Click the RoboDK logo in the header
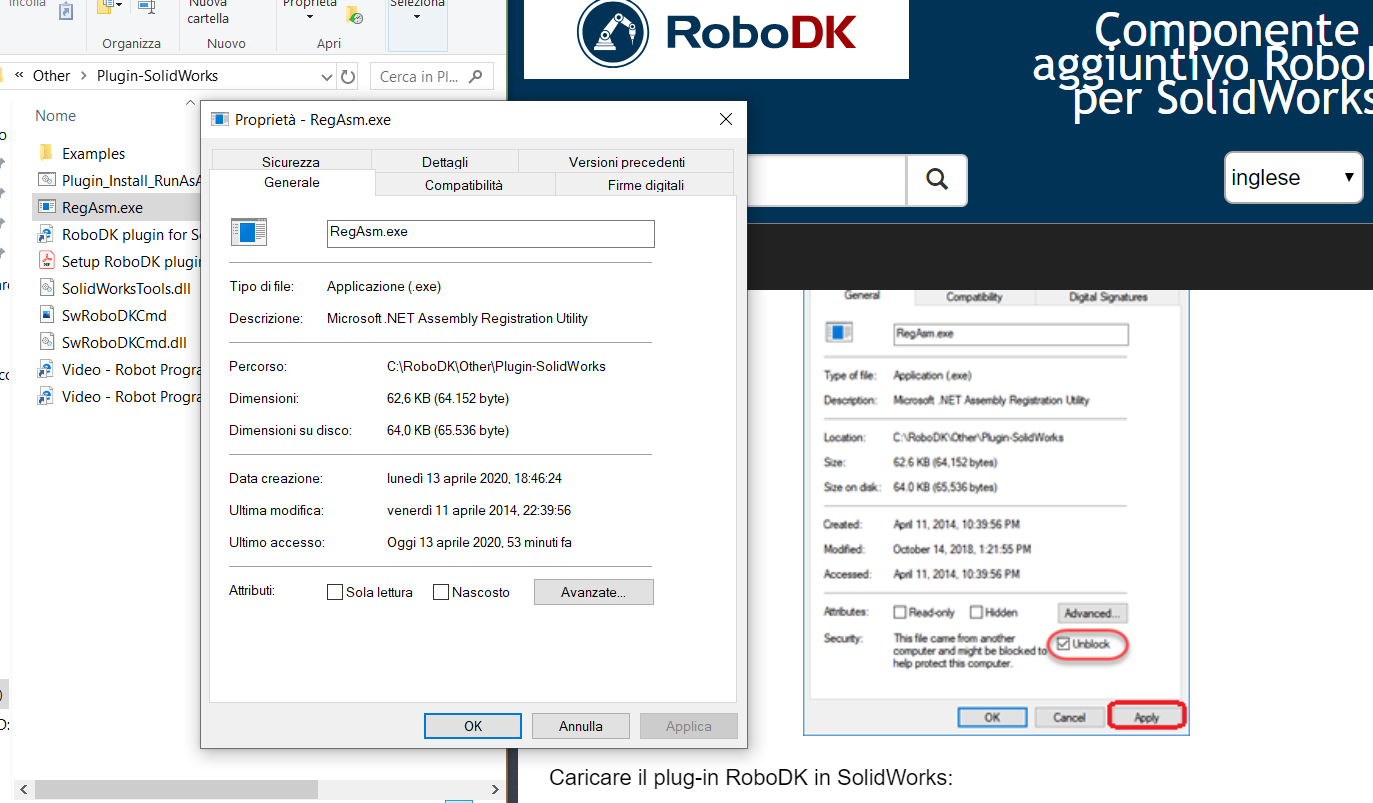This screenshot has height=803, width=1373. click(x=716, y=33)
